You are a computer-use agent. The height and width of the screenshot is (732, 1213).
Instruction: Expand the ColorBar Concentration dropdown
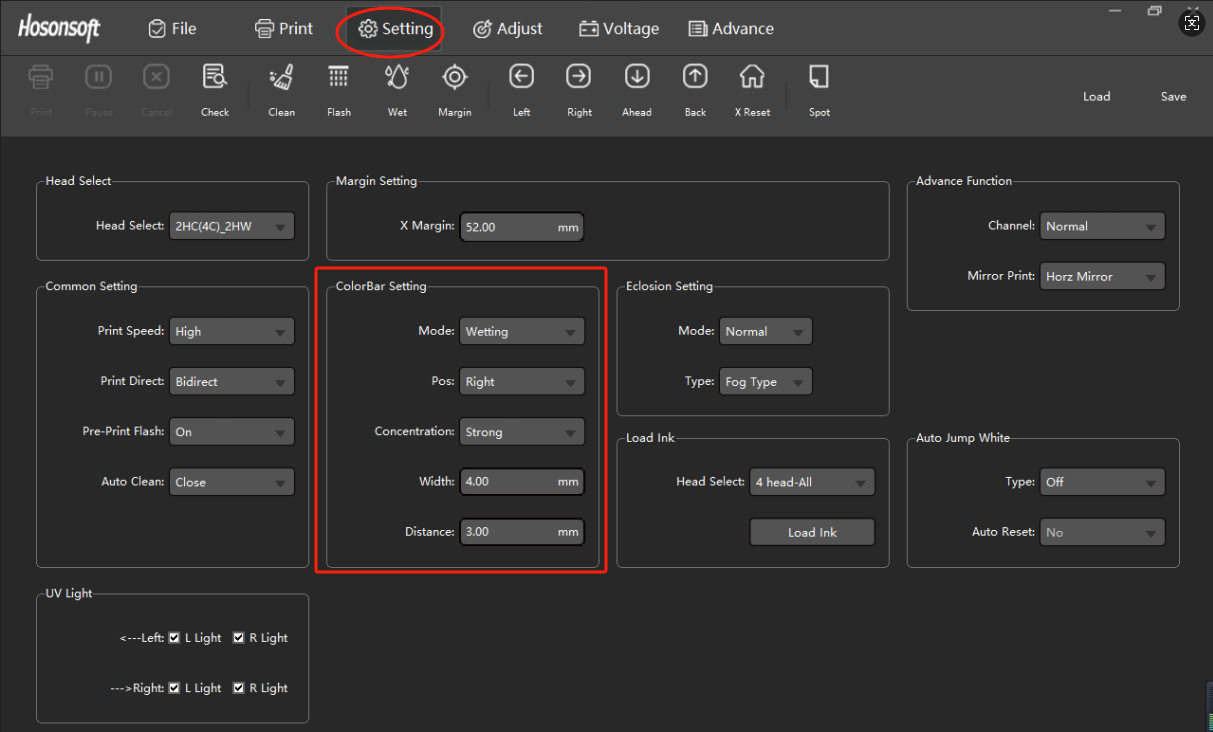521,432
